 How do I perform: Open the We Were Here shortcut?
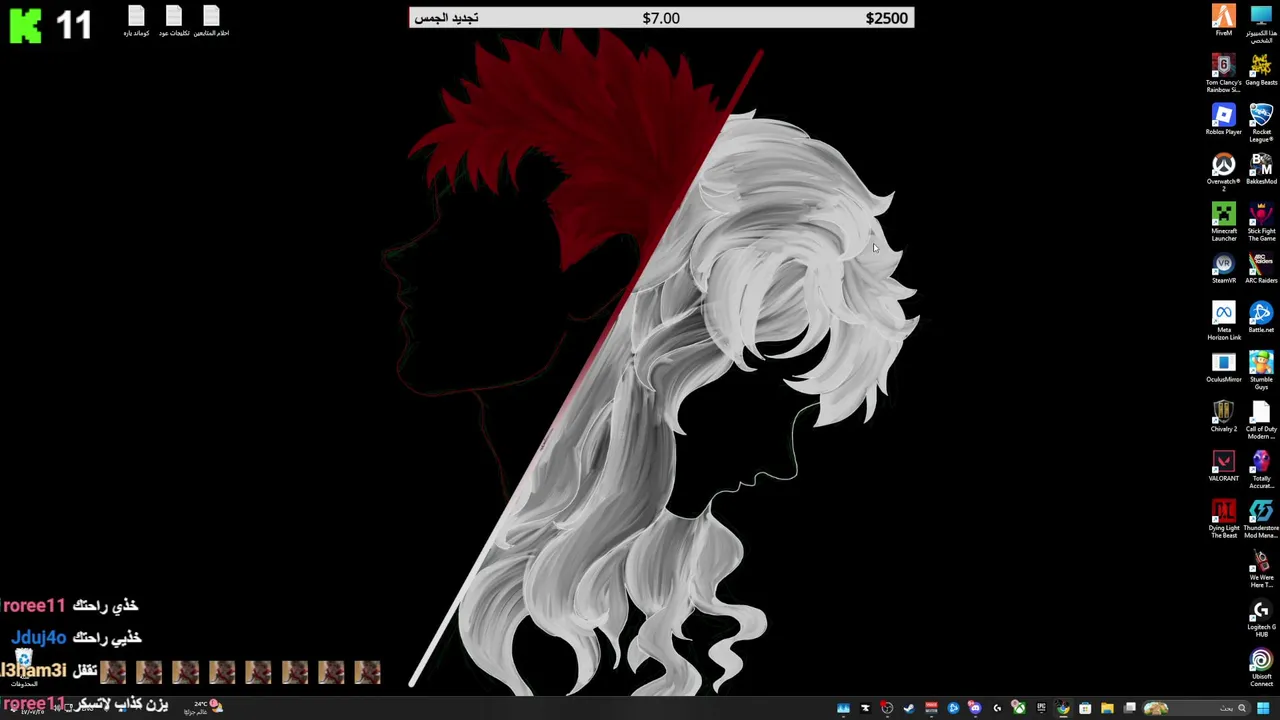point(1261,568)
